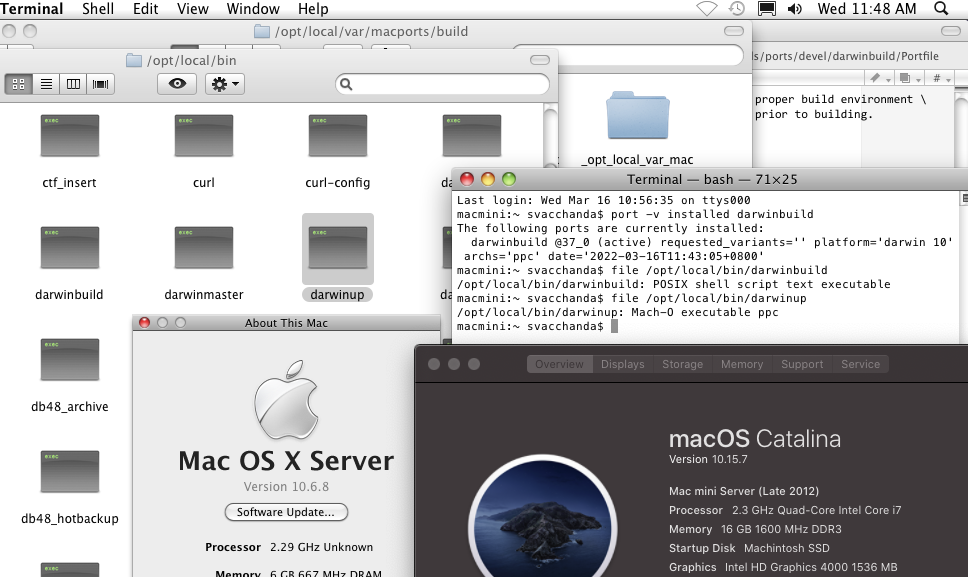Click 'Machintosh SSD' startup disk text
The image size is (968, 577).
click(786, 548)
